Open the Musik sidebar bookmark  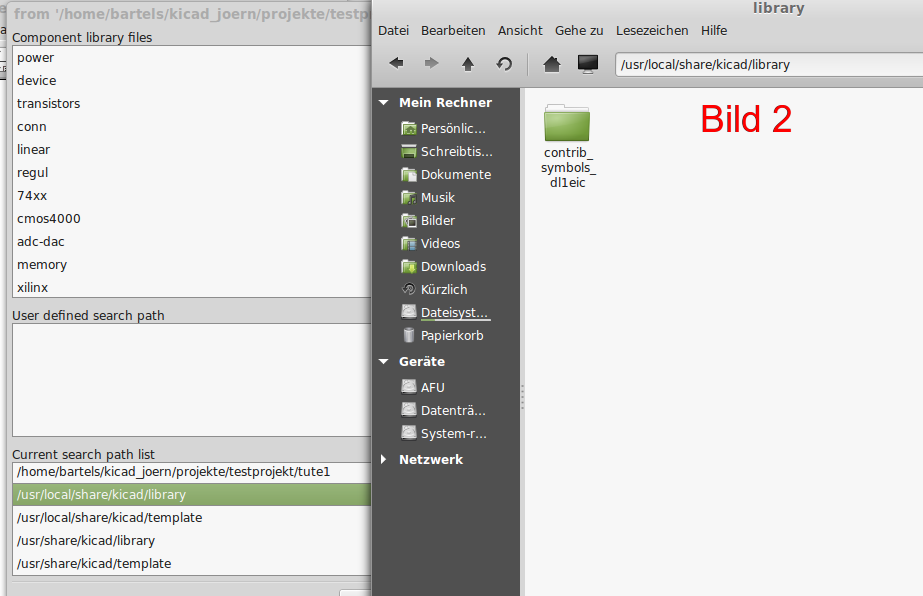coord(428,197)
